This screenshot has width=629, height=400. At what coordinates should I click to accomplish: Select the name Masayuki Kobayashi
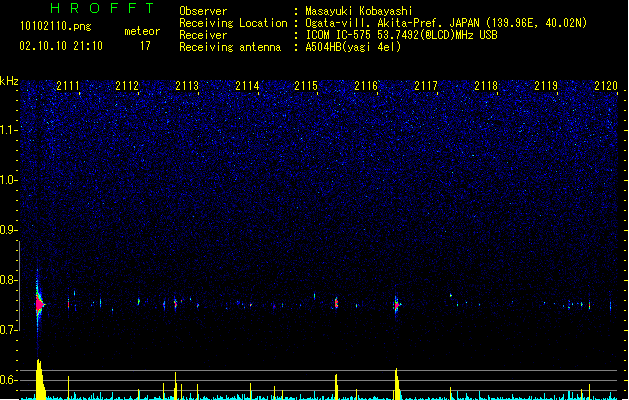[x=359, y=11]
